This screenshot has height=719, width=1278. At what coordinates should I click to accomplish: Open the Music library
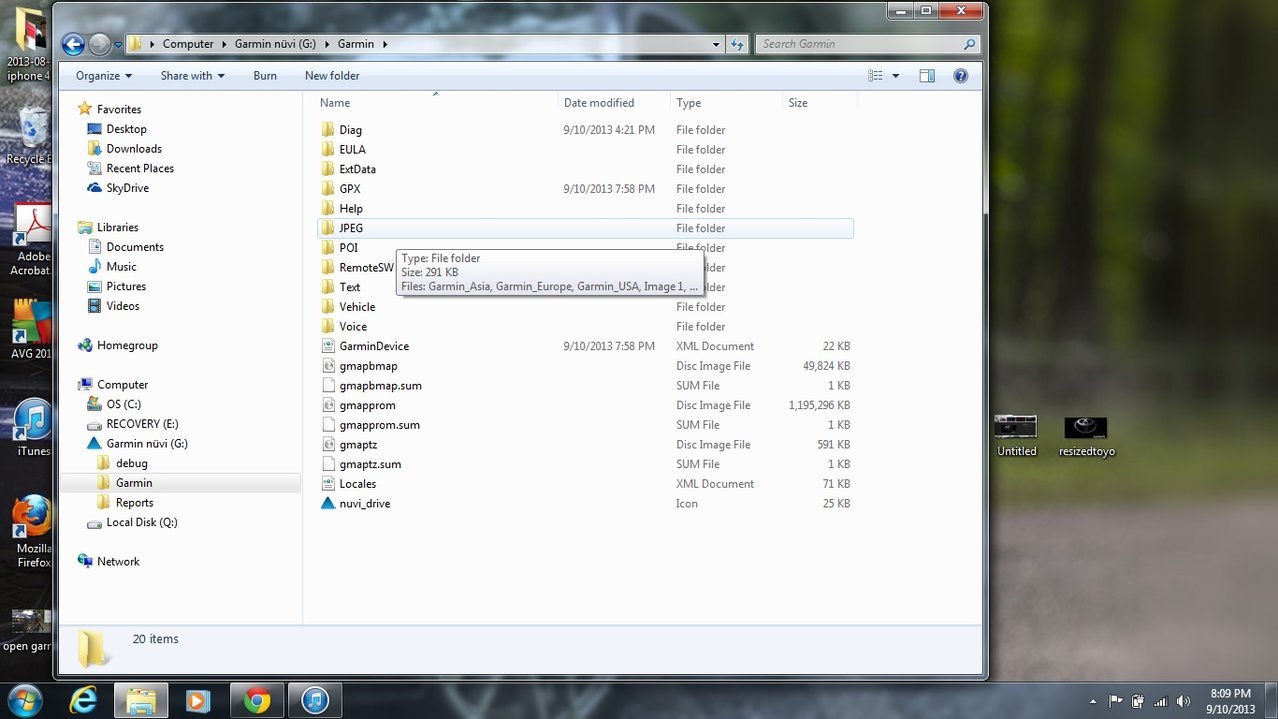tap(121, 267)
